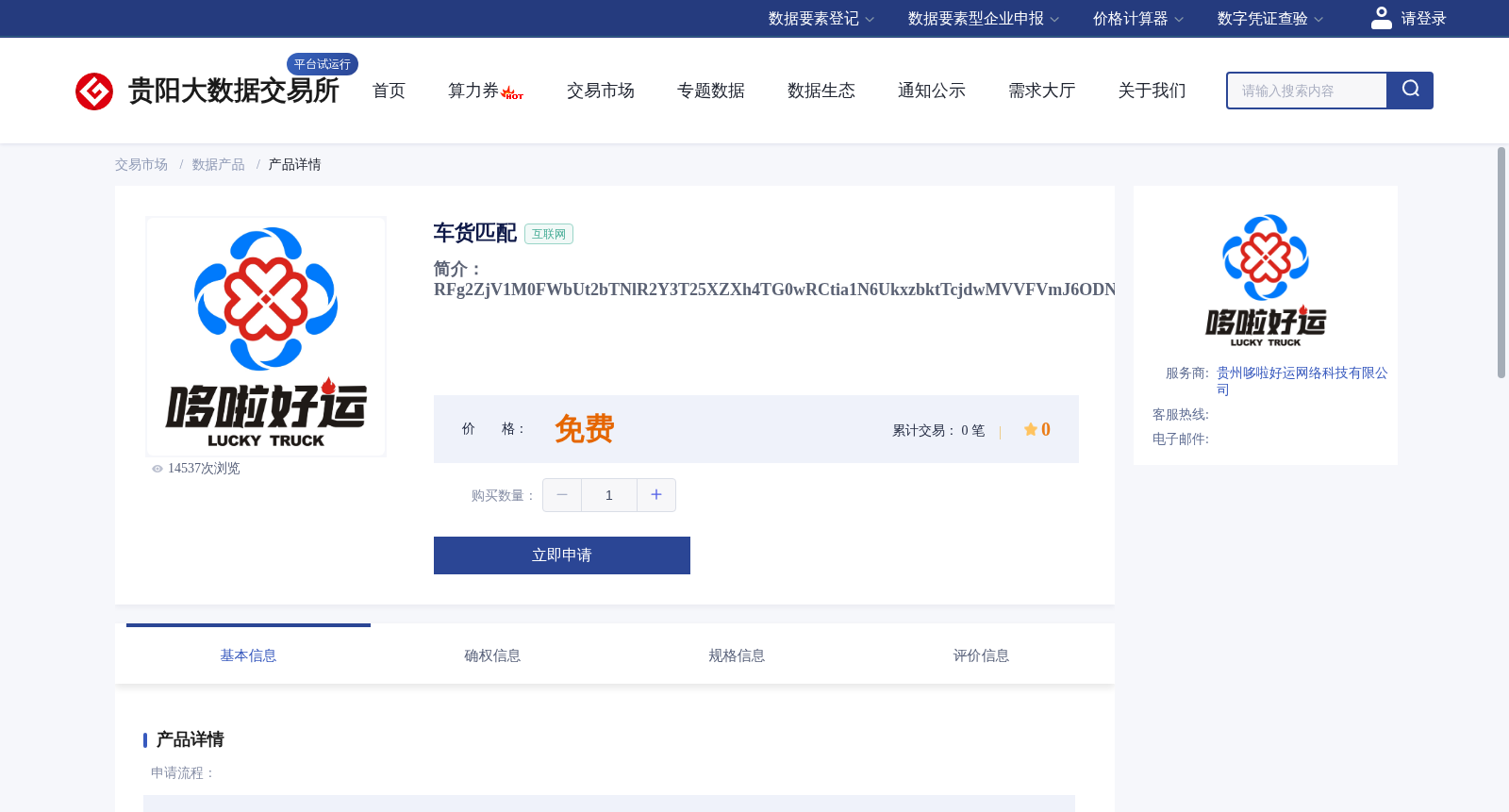Switch to the 确权信息 tab
Screen dimensions: 1509x812
(x=492, y=655)
